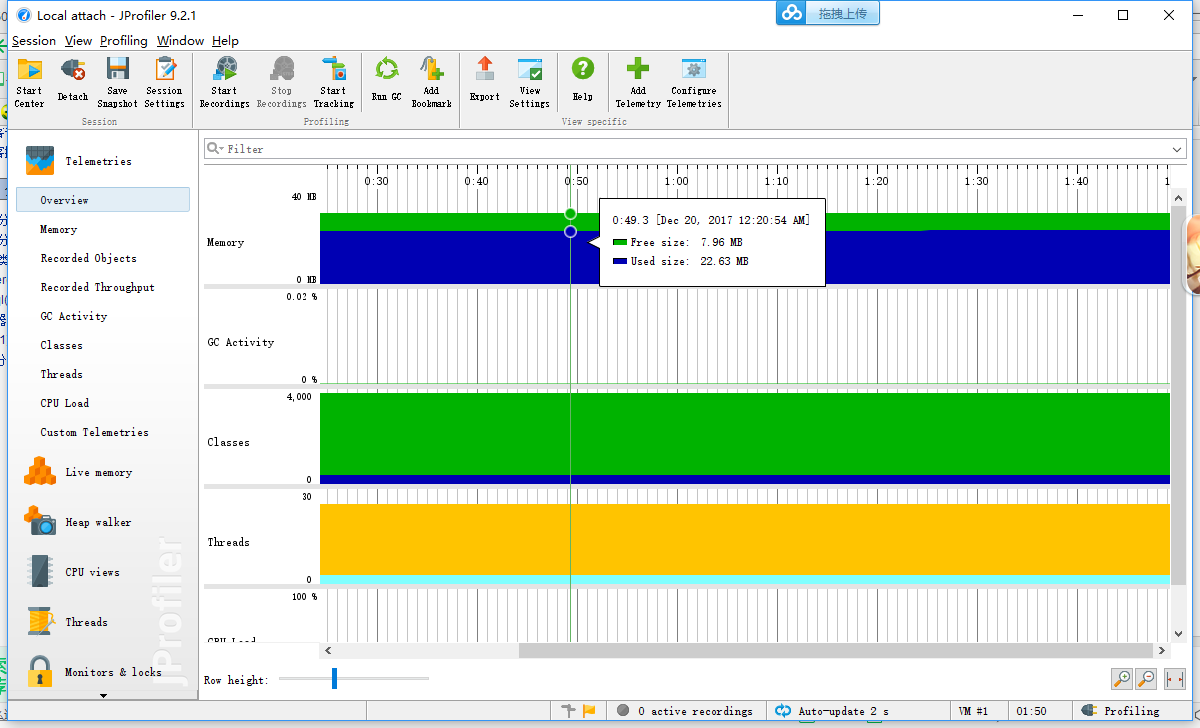The width and height of the screenshot is (1200, 728).
Task: Select GC Activity in the sidebar list
Action: (x=74, y=316)
